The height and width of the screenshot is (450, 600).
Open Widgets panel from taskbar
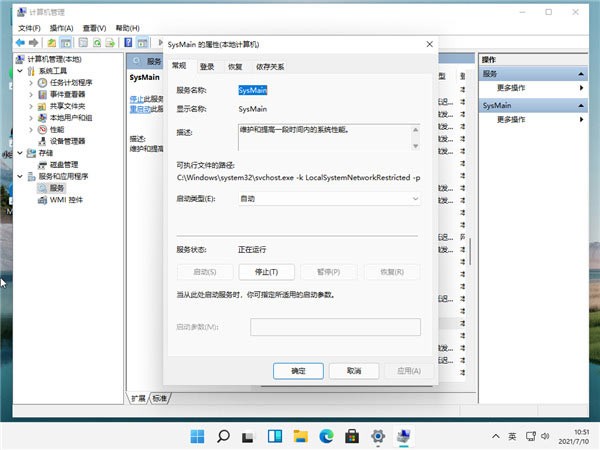275,436
